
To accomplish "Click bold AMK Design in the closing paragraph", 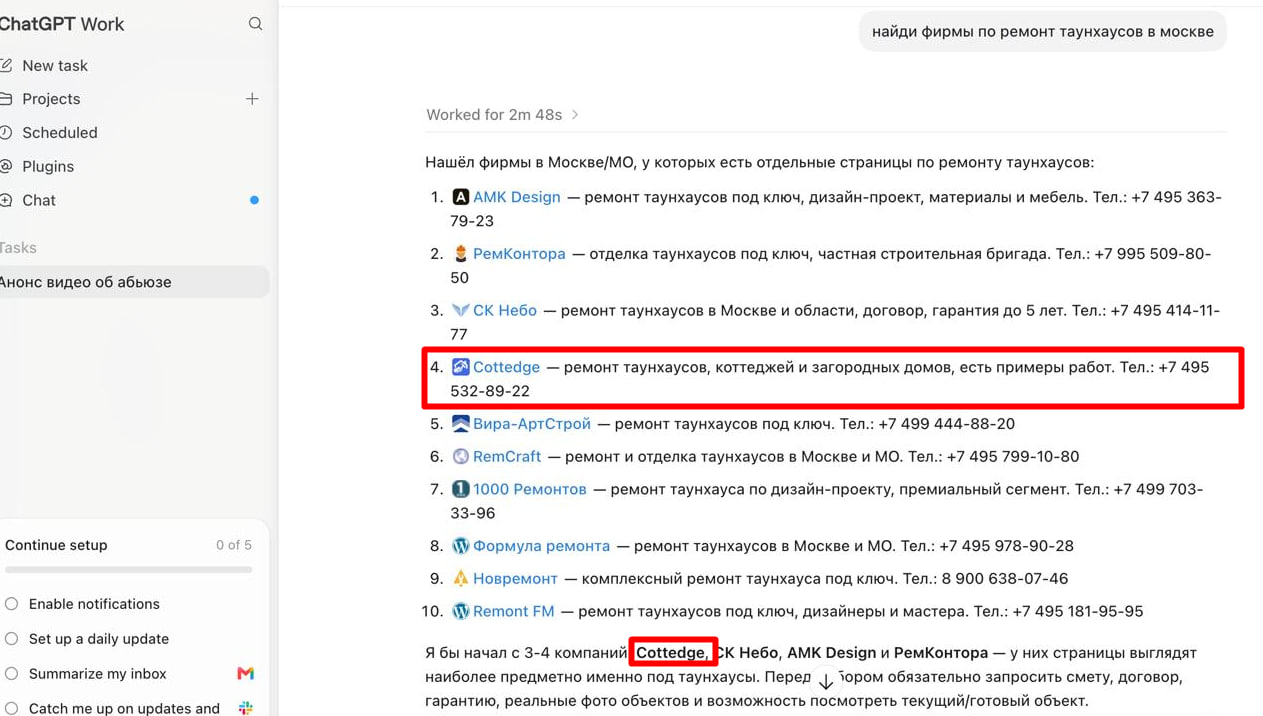I will tap(832, 653).
